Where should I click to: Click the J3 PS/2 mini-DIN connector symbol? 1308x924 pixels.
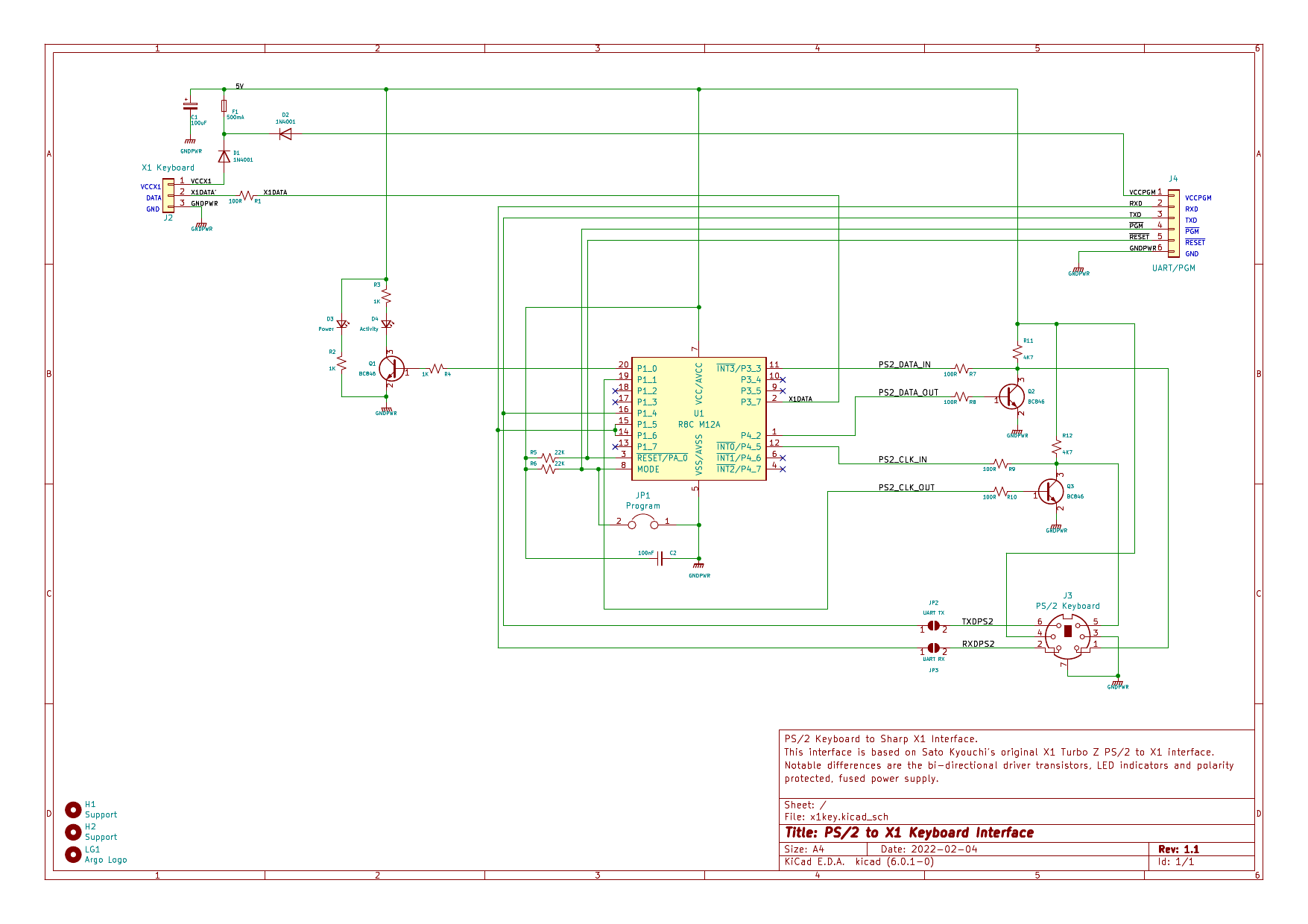(x=1068, y=637)
